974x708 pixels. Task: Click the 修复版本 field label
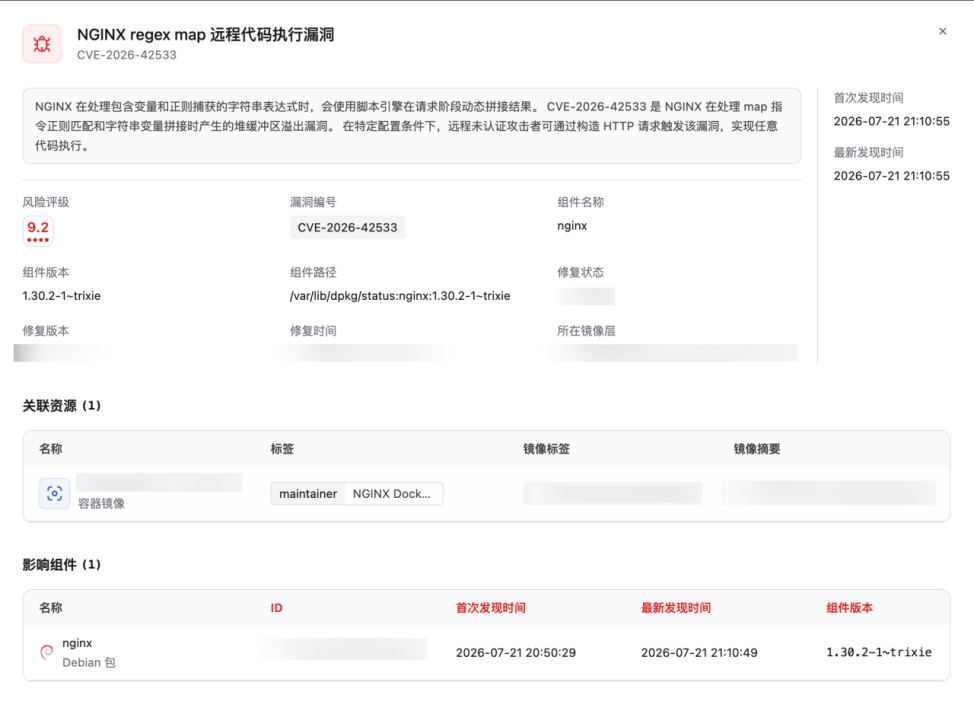point(46,331)
